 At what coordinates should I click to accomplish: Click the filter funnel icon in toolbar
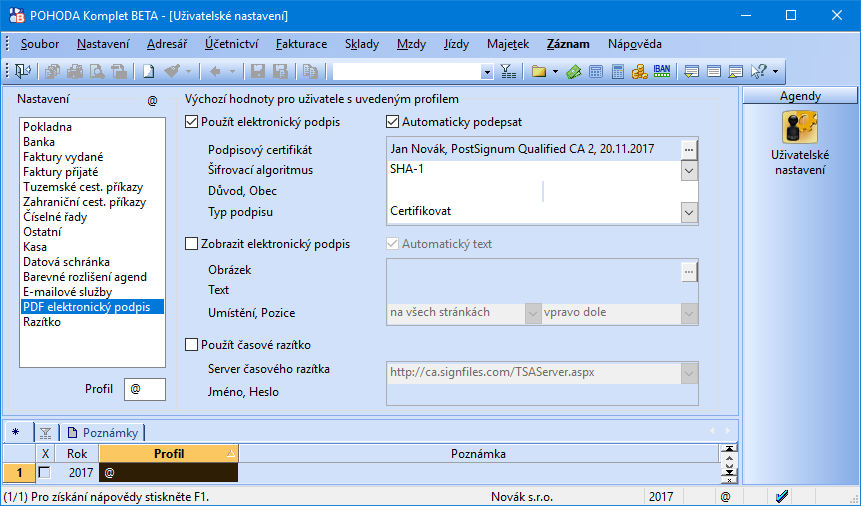click(x=508, y=71)
